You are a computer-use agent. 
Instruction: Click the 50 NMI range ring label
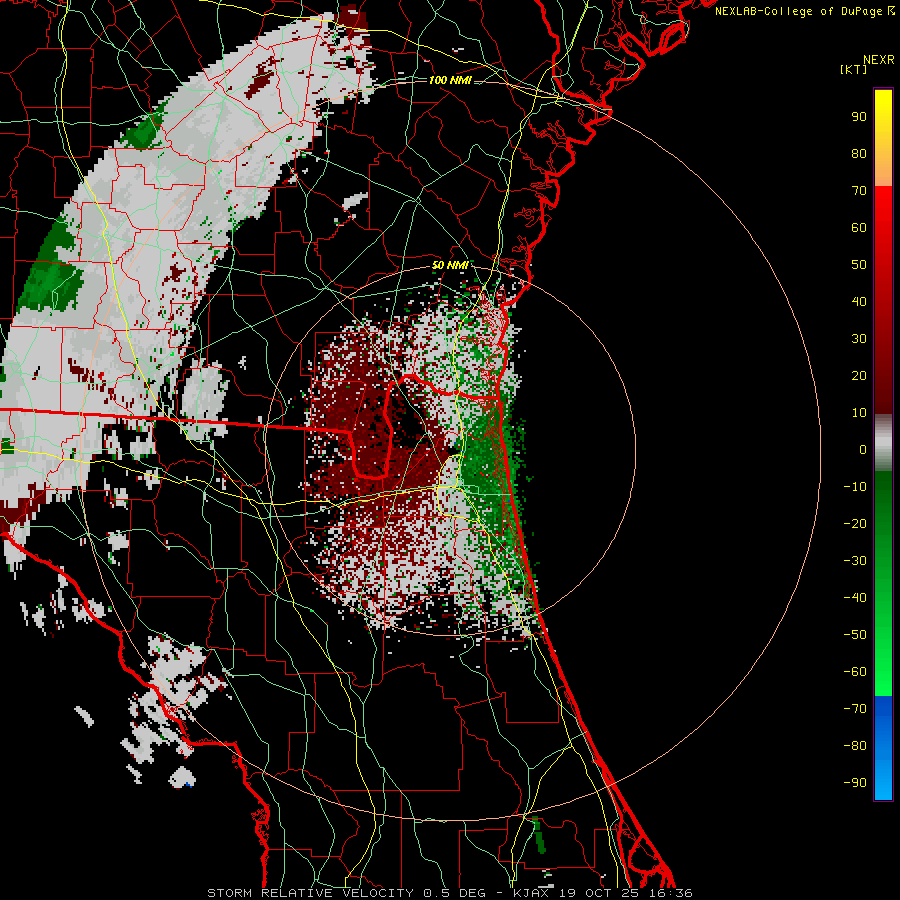tap(450, 265)
